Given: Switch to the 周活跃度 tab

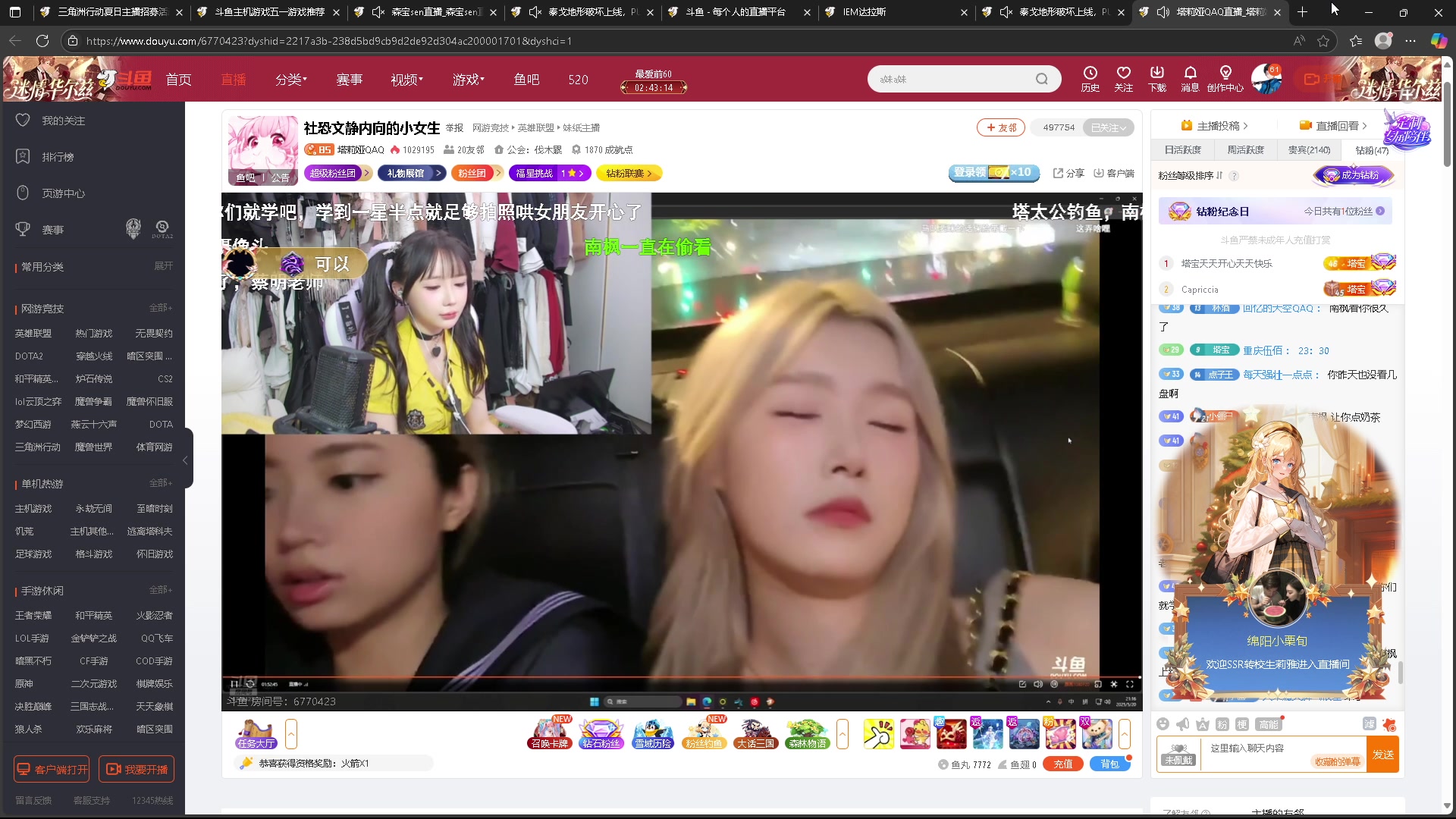Looking at the screenshot, I should pos(1245,150).
